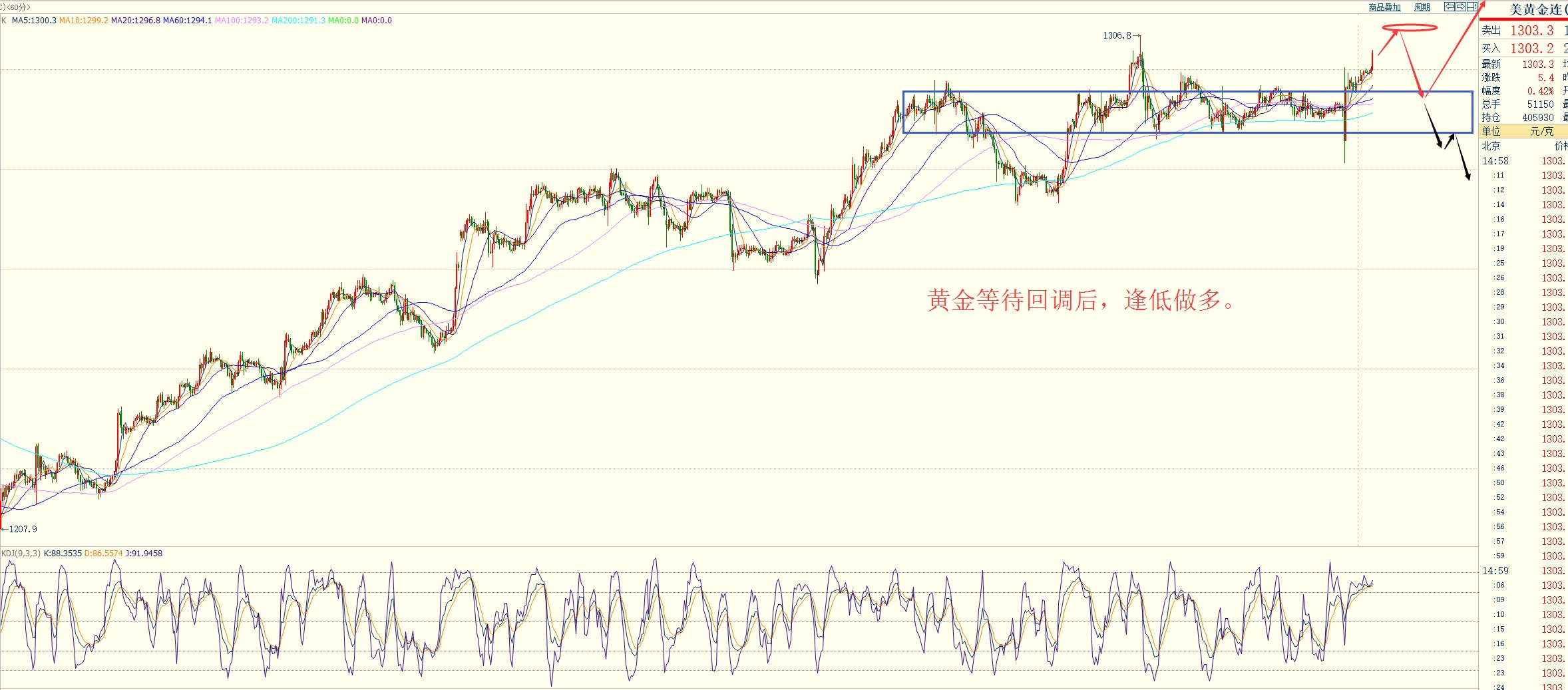Click the KDJ(9,3,3) indicator name
This screenshot has height=690, width=1568.
(x=21, y=554)
